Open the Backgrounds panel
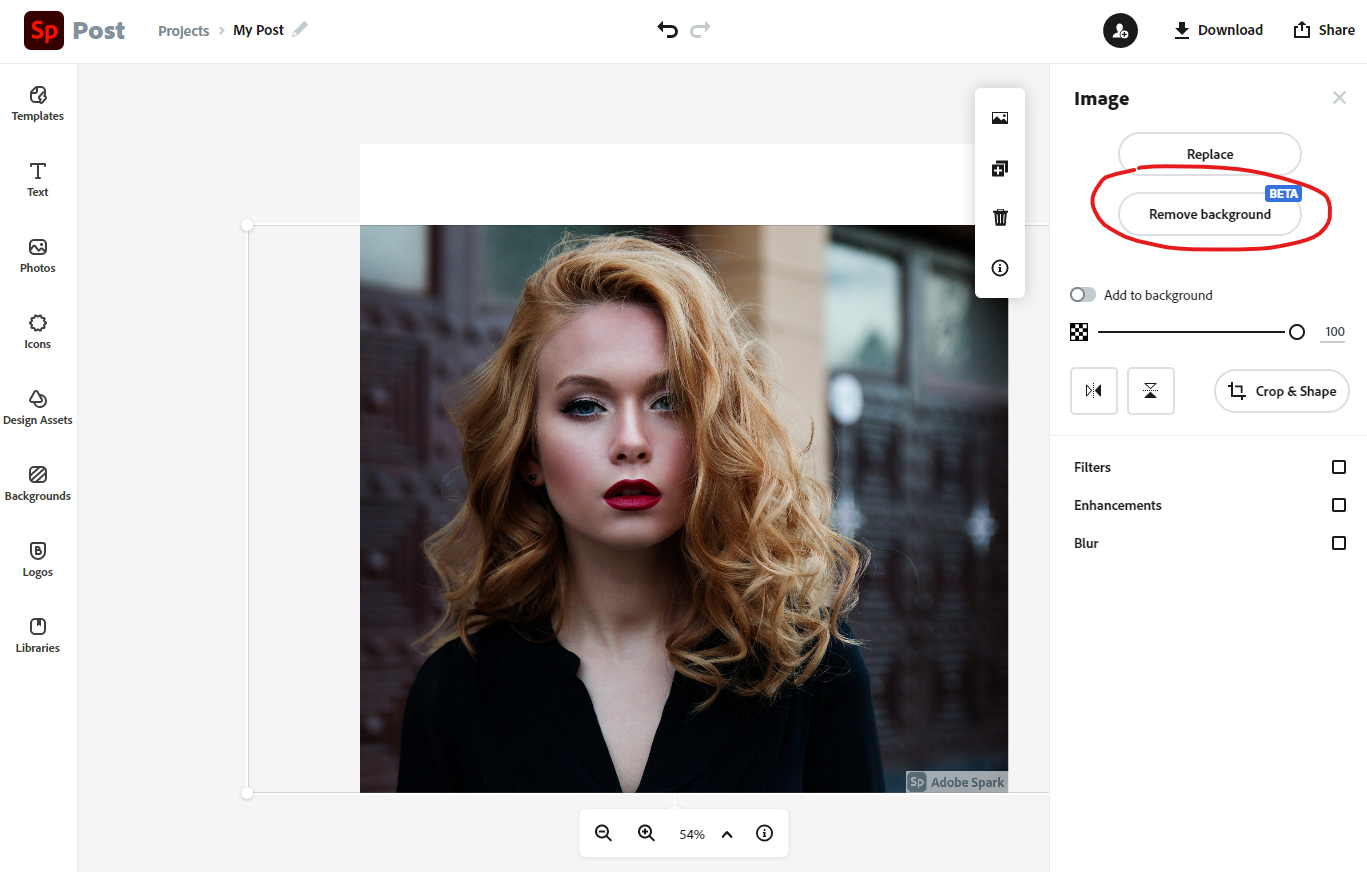The height and width of the screenshot is (872, 1367). [x=37, y=483]
